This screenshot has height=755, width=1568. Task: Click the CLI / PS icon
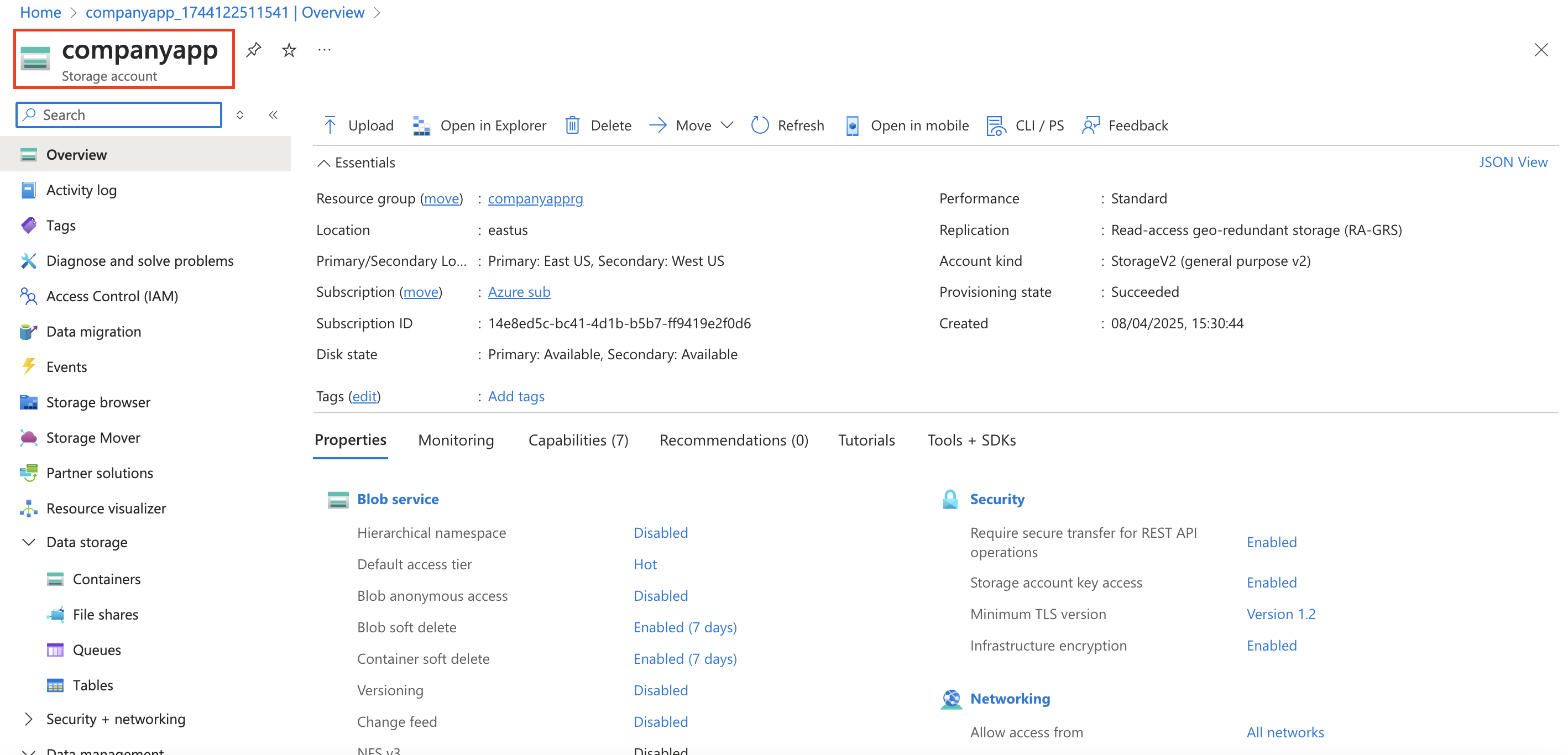pyautogui.click(x=996, y=125)
